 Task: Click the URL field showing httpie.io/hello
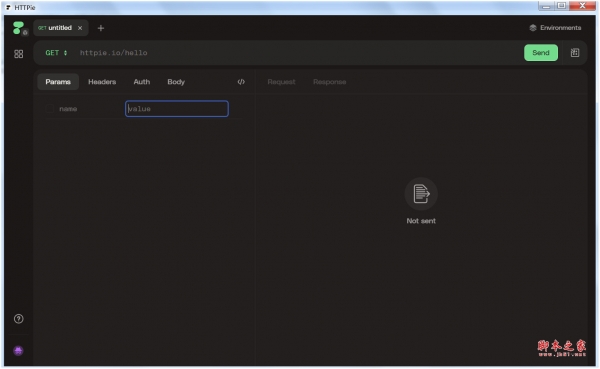coord(298,53)
